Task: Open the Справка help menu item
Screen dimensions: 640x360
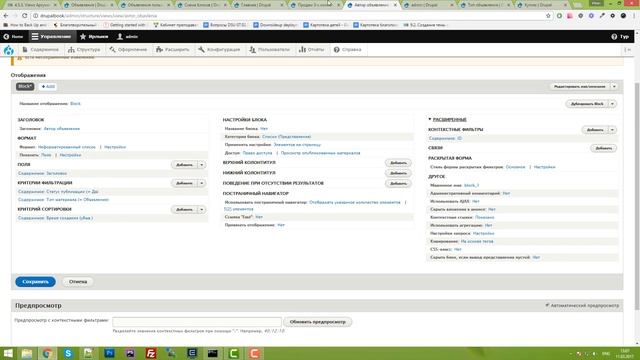Action: 347,49
